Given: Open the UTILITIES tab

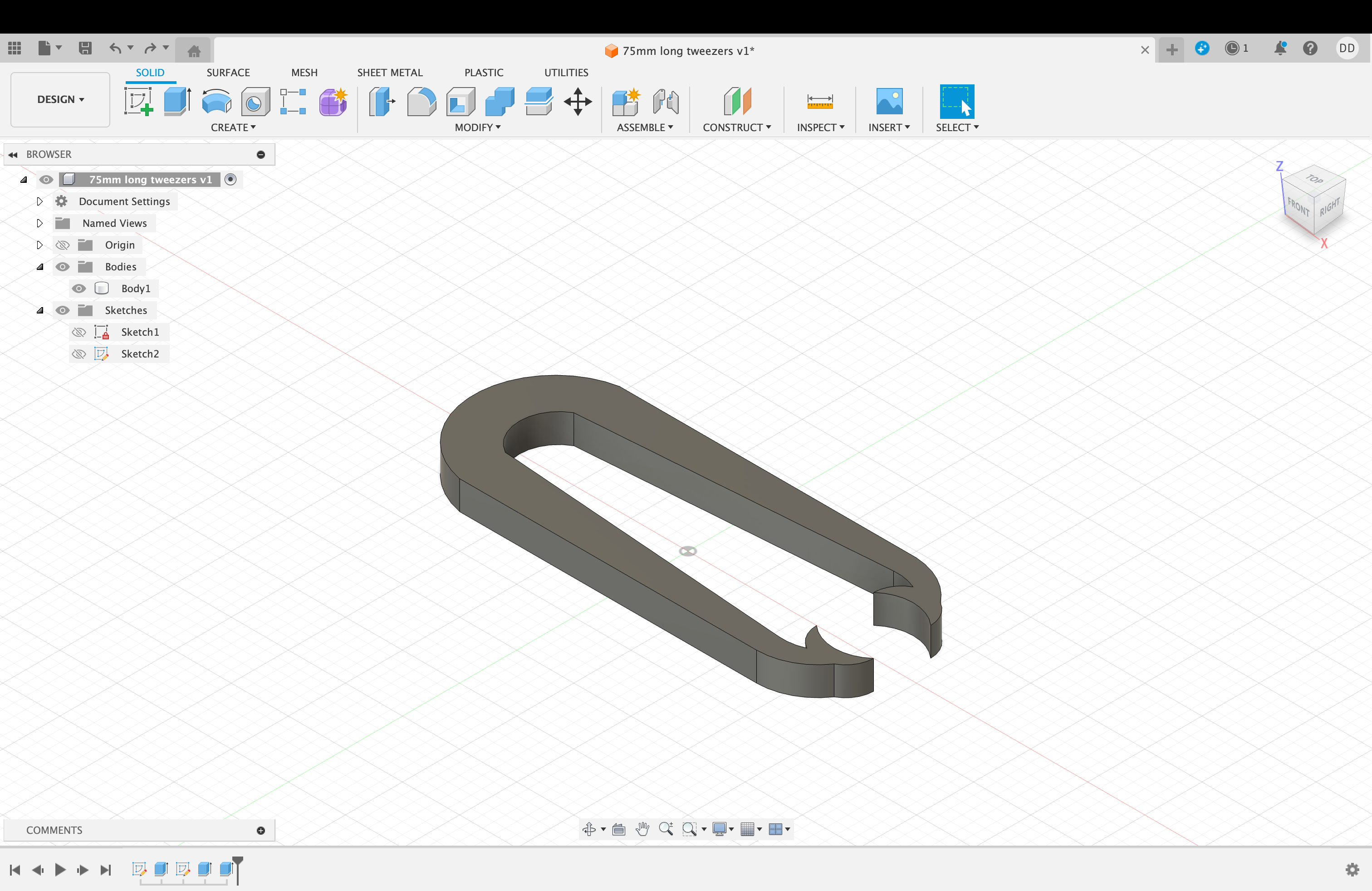Looking at the screenshot, I should 566,73.
